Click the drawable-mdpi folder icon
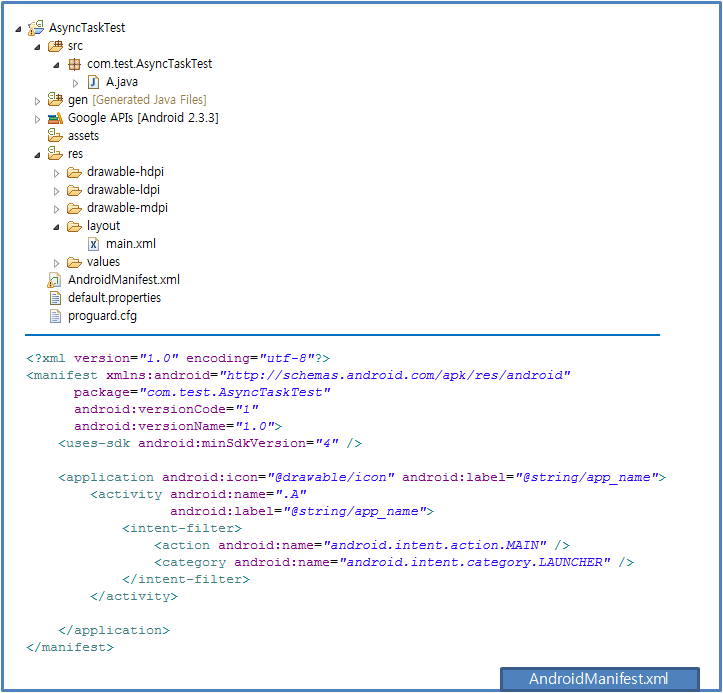This screenshot has height=693, width=723. (x=74, y=208)
